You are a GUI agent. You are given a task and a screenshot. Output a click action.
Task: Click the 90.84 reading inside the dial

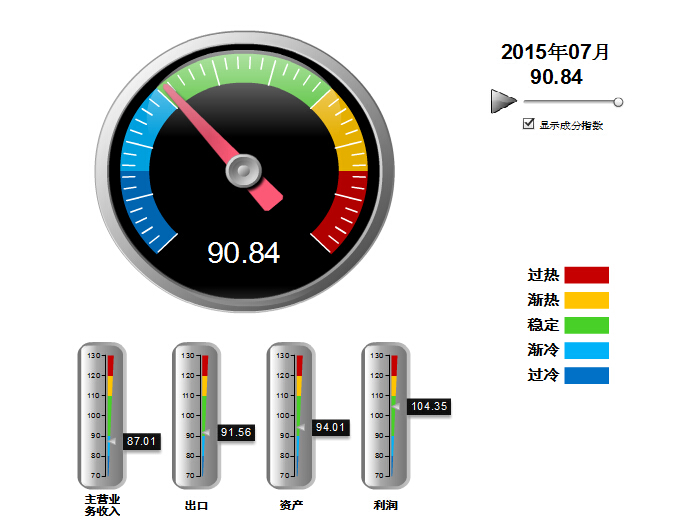coord(243,253)
